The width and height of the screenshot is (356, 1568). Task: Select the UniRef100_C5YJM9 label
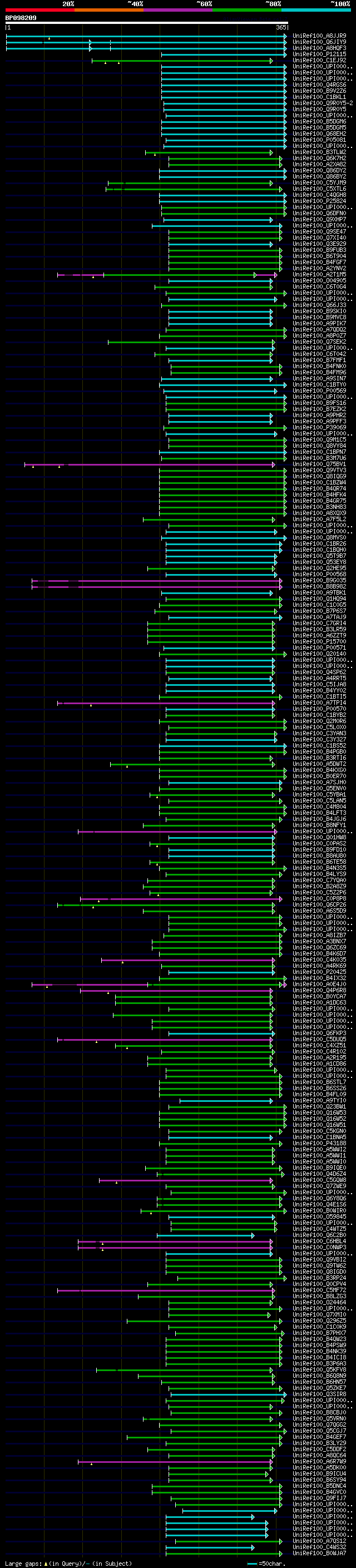pyautogui.click(x=319, y=182)
